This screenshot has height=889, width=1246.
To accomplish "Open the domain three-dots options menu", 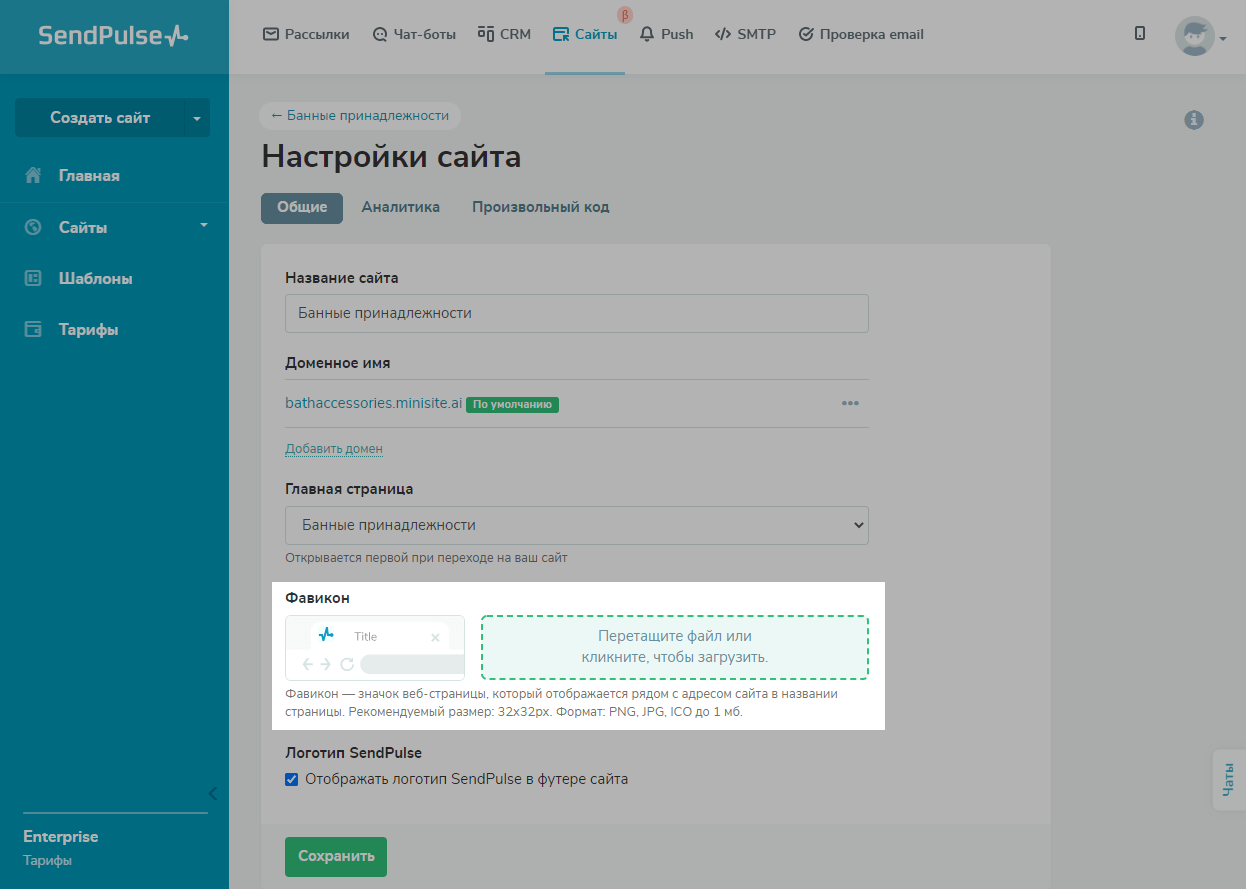I will [850, 404].
